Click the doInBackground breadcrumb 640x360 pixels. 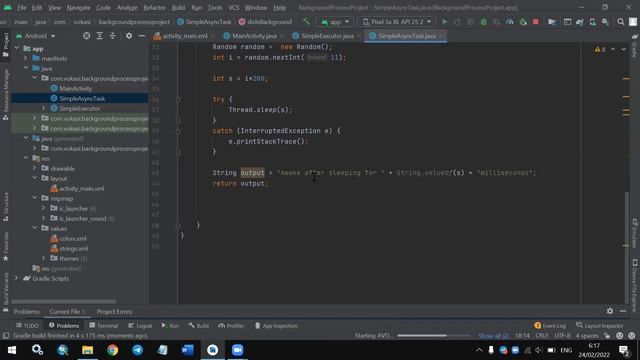click(265, 22)
